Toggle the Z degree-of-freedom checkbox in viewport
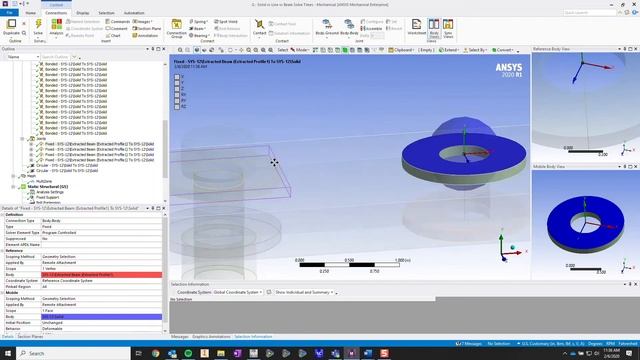Viewport: 640px width, 360px height. click(177, 89)
